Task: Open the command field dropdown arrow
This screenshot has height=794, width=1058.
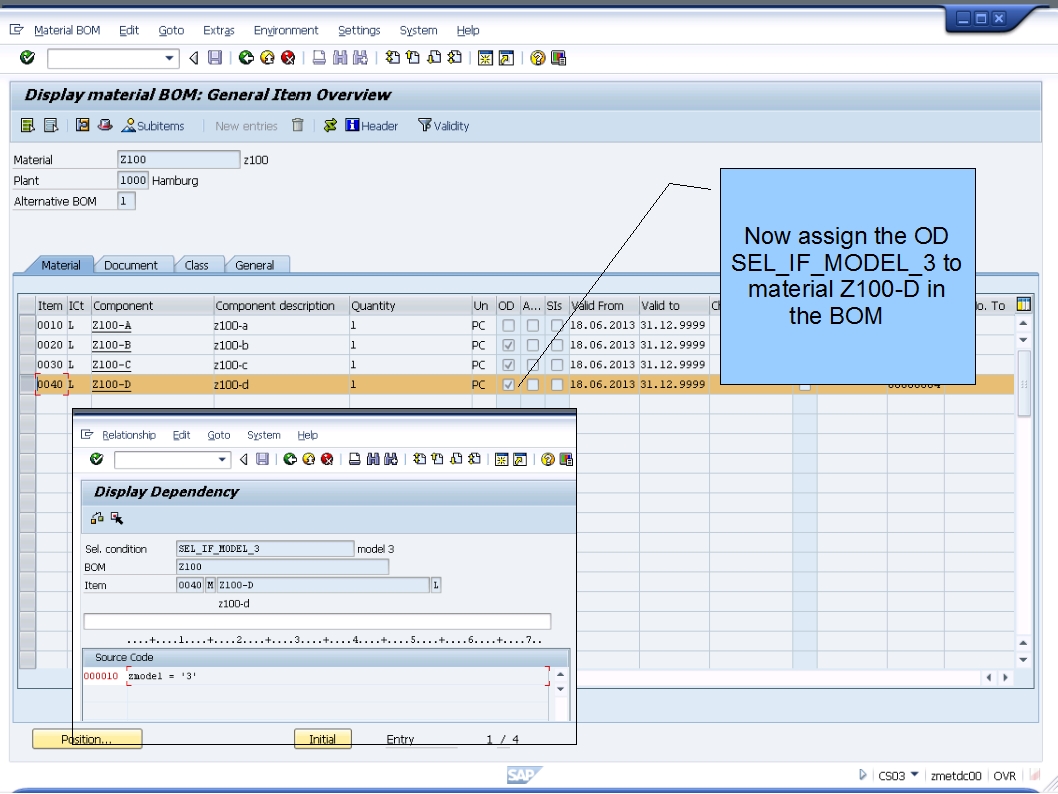Action: click(169, 57)
